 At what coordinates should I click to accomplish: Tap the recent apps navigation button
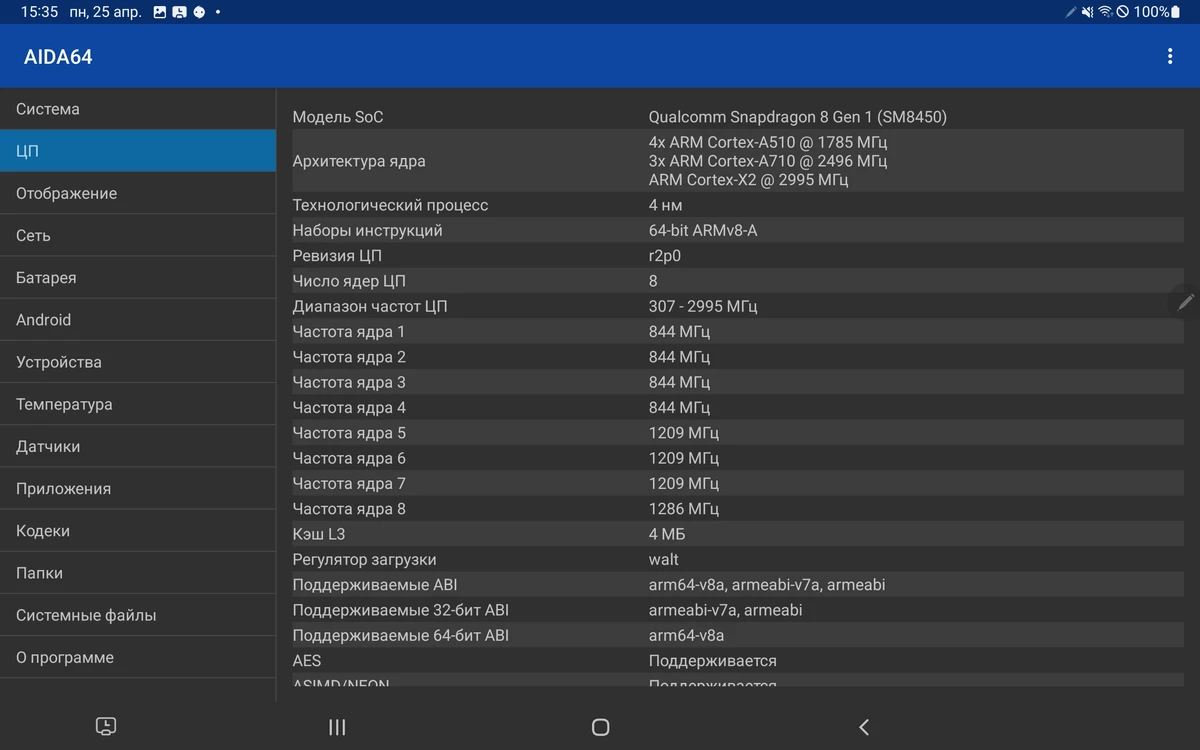tap(337, 727)
